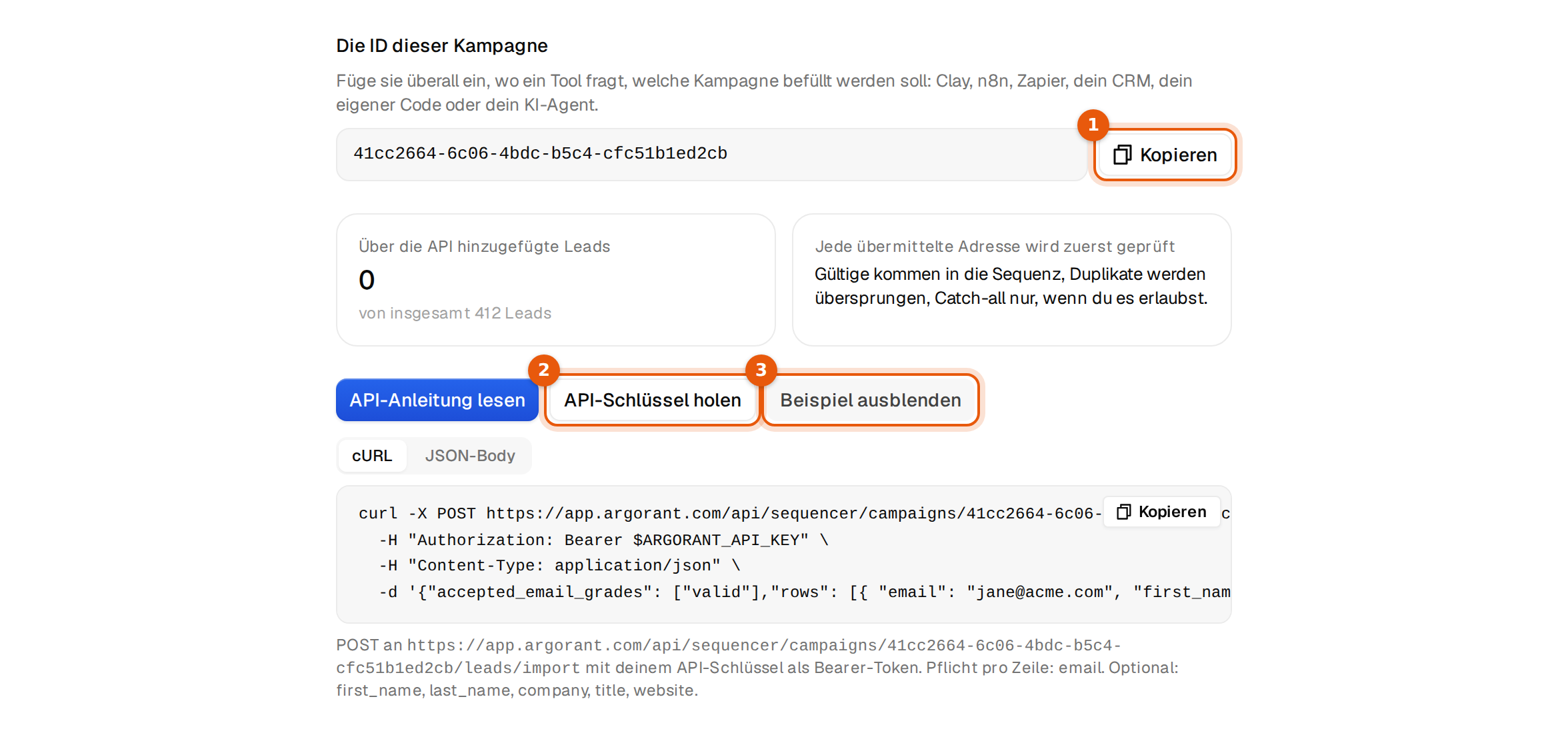The width and height of the screenshot is (1568, 733).
Task: Select the cURL tab
Action: coord(372,456)
